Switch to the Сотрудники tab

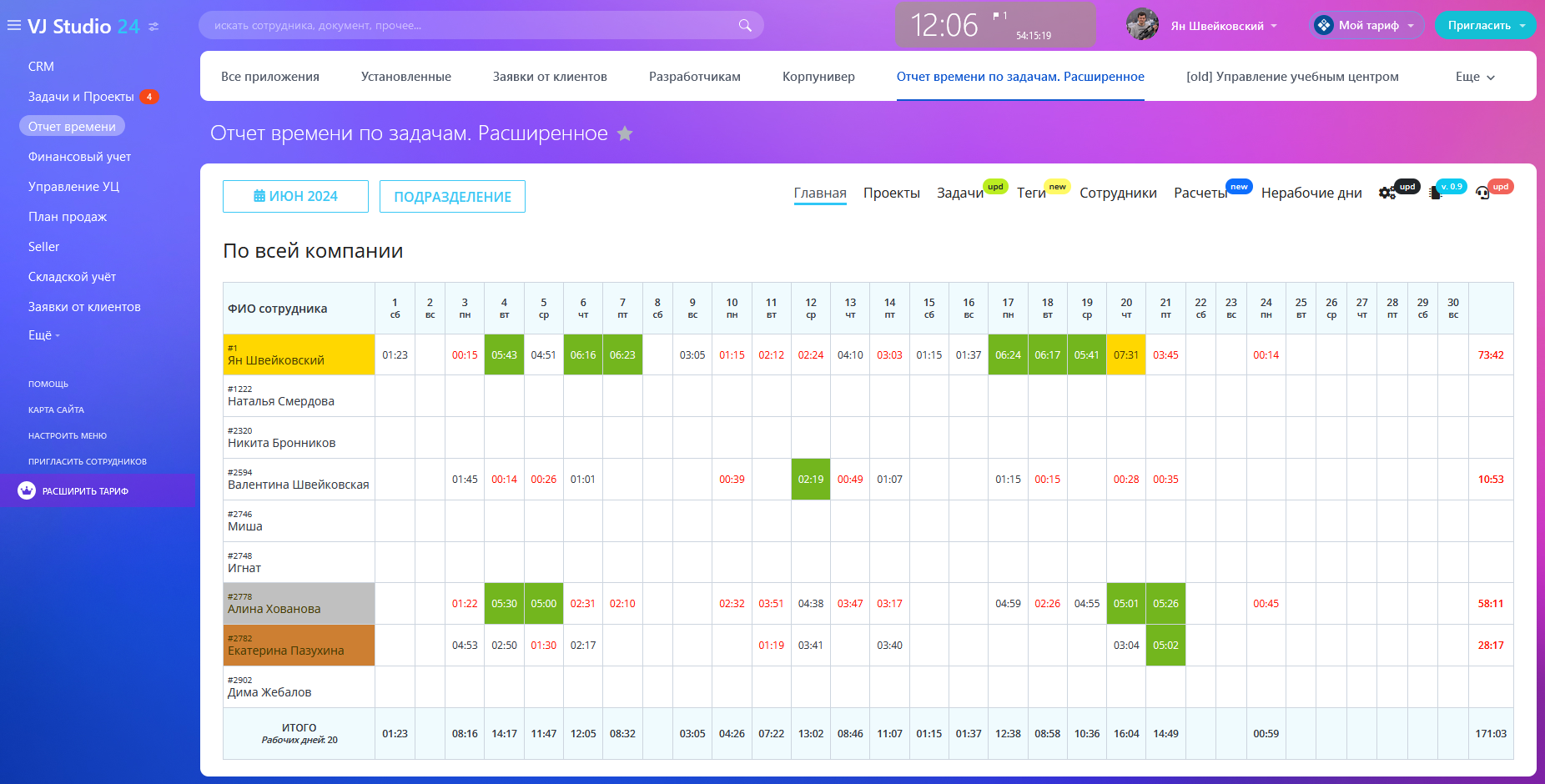click(1118, 193)
